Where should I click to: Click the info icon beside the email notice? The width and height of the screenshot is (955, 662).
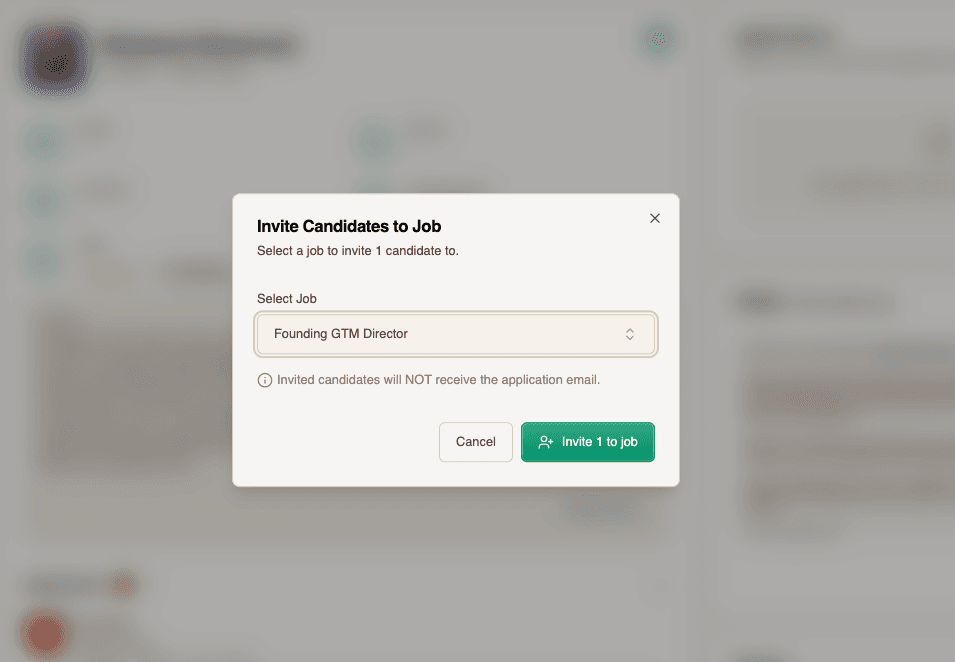coord(264,380)
